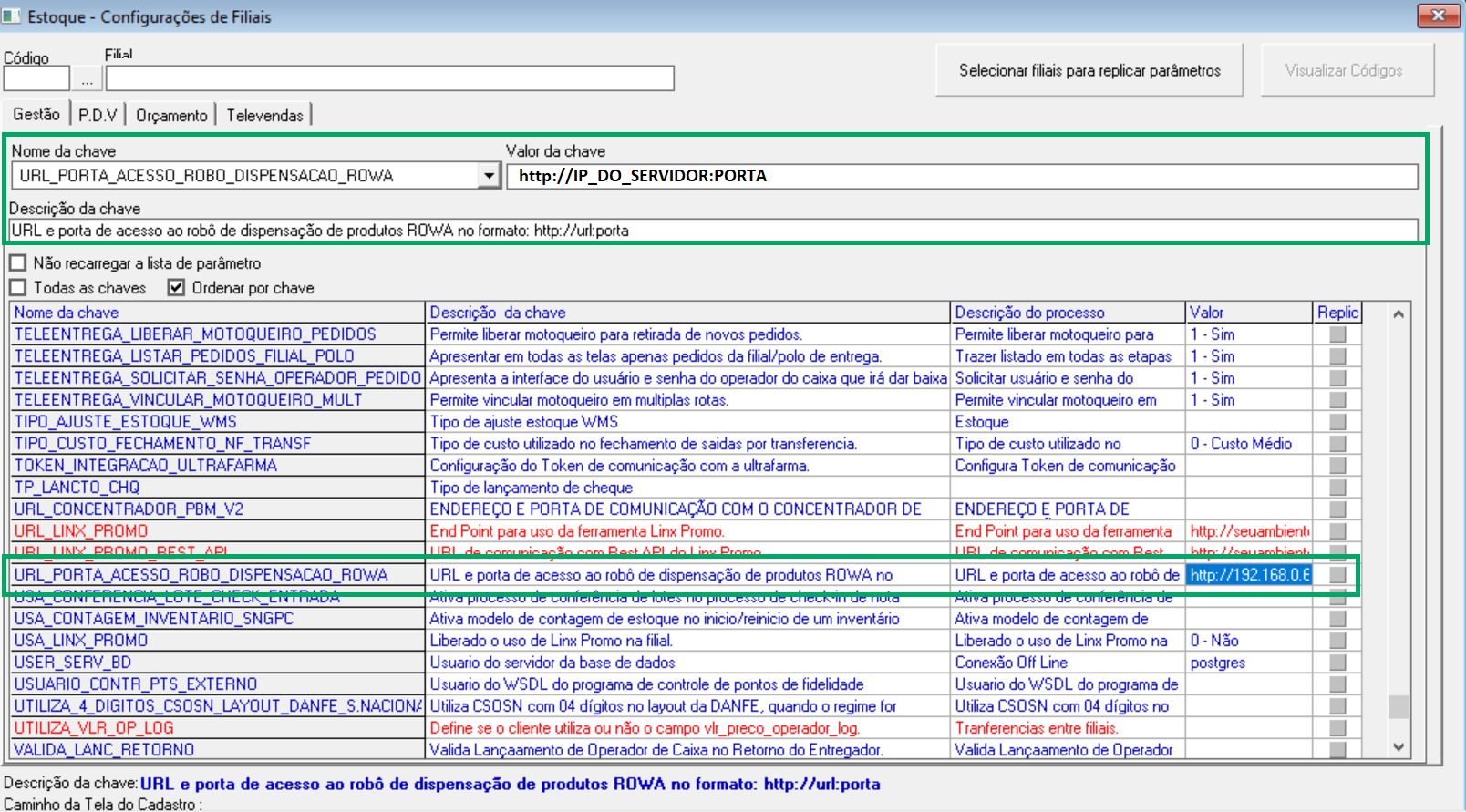This screenshot has width=1466, height=812.
Task: Click Selecionar filiais para replicar parâmetros
Action: point(1089,70)
